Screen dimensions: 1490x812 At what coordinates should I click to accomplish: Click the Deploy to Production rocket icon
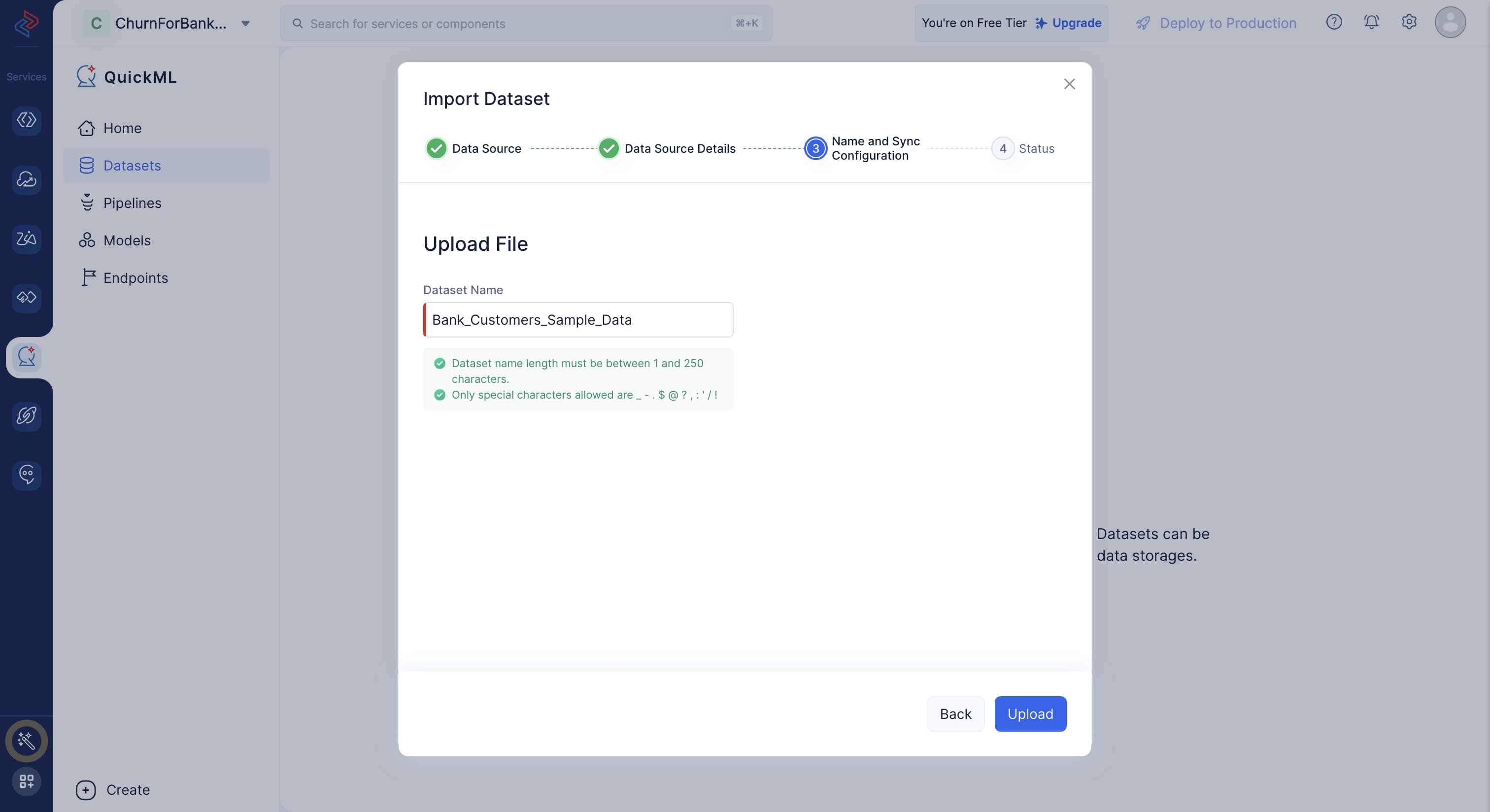pyautogui.click(x=1142, y=22)
